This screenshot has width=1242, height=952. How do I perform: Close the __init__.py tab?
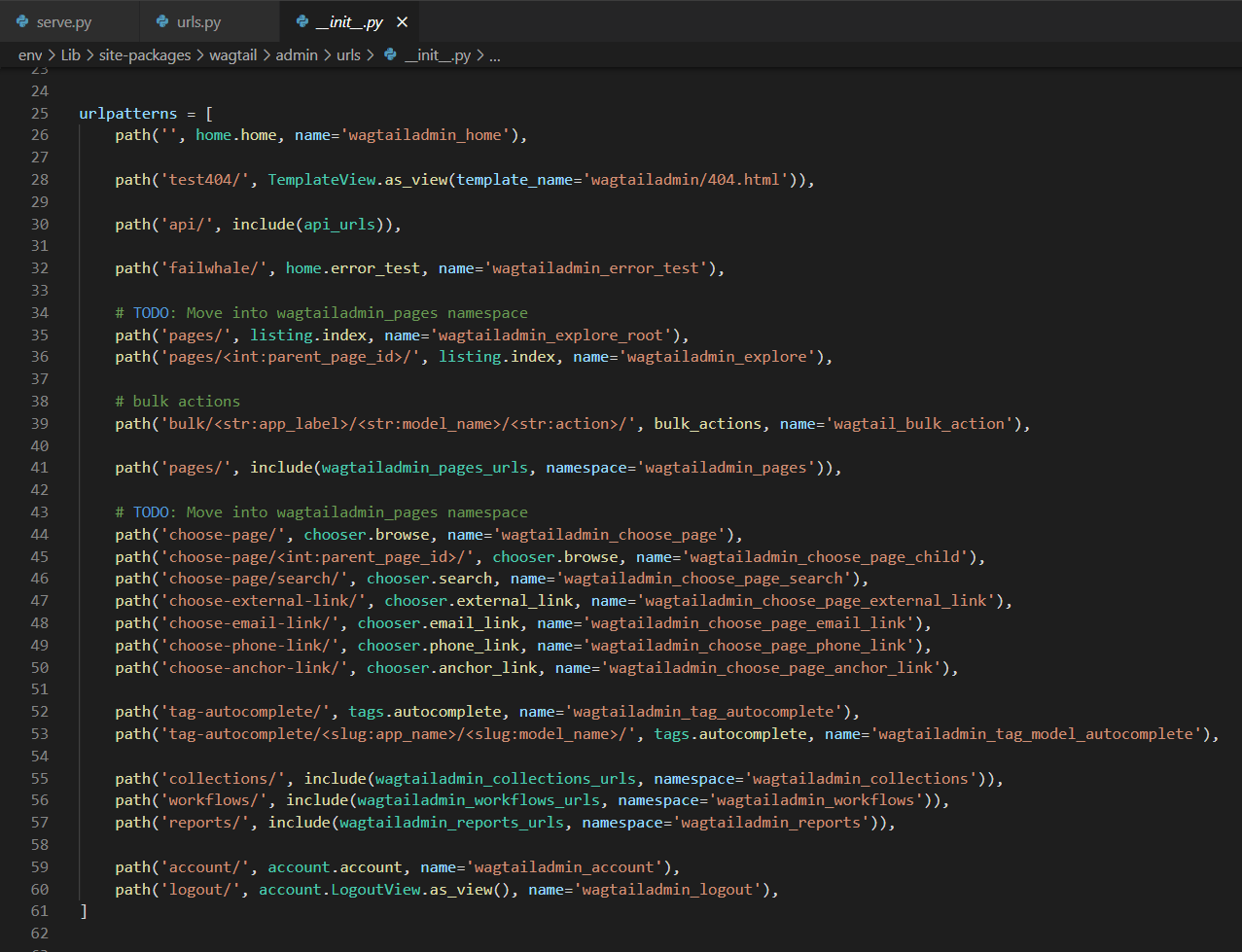[403, 21]
